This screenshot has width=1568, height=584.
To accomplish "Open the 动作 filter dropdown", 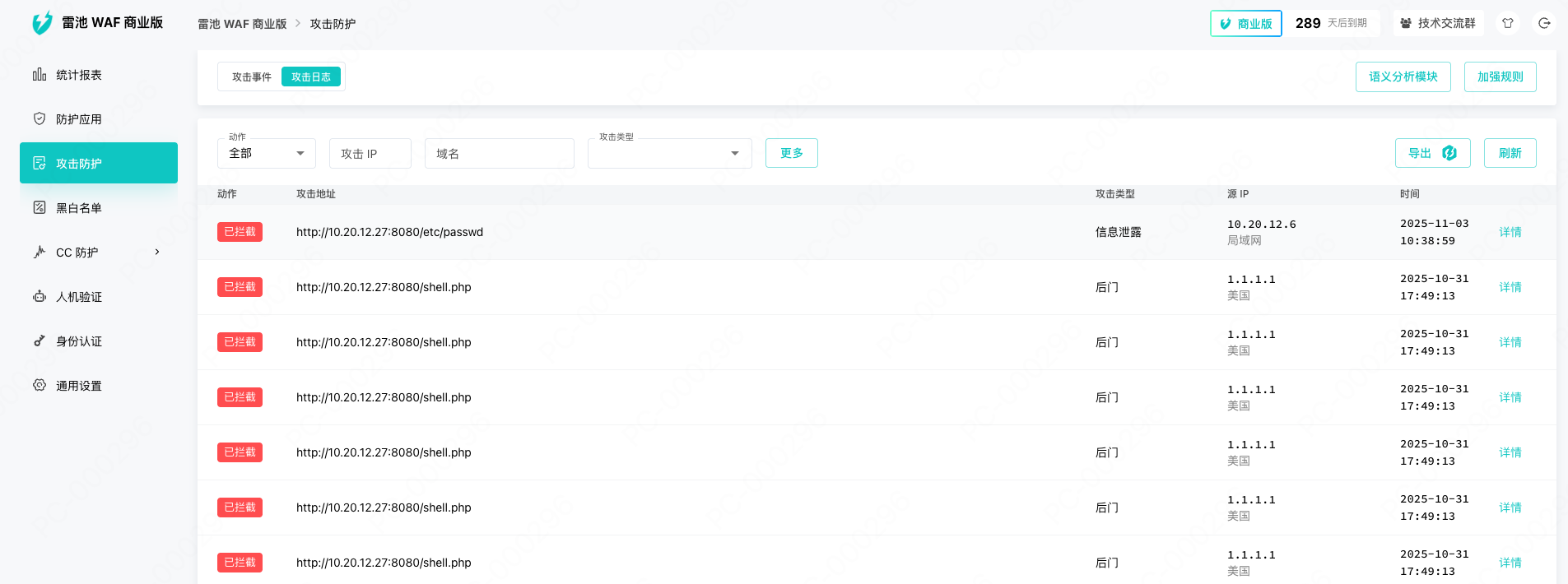I will tap(266, 154).
